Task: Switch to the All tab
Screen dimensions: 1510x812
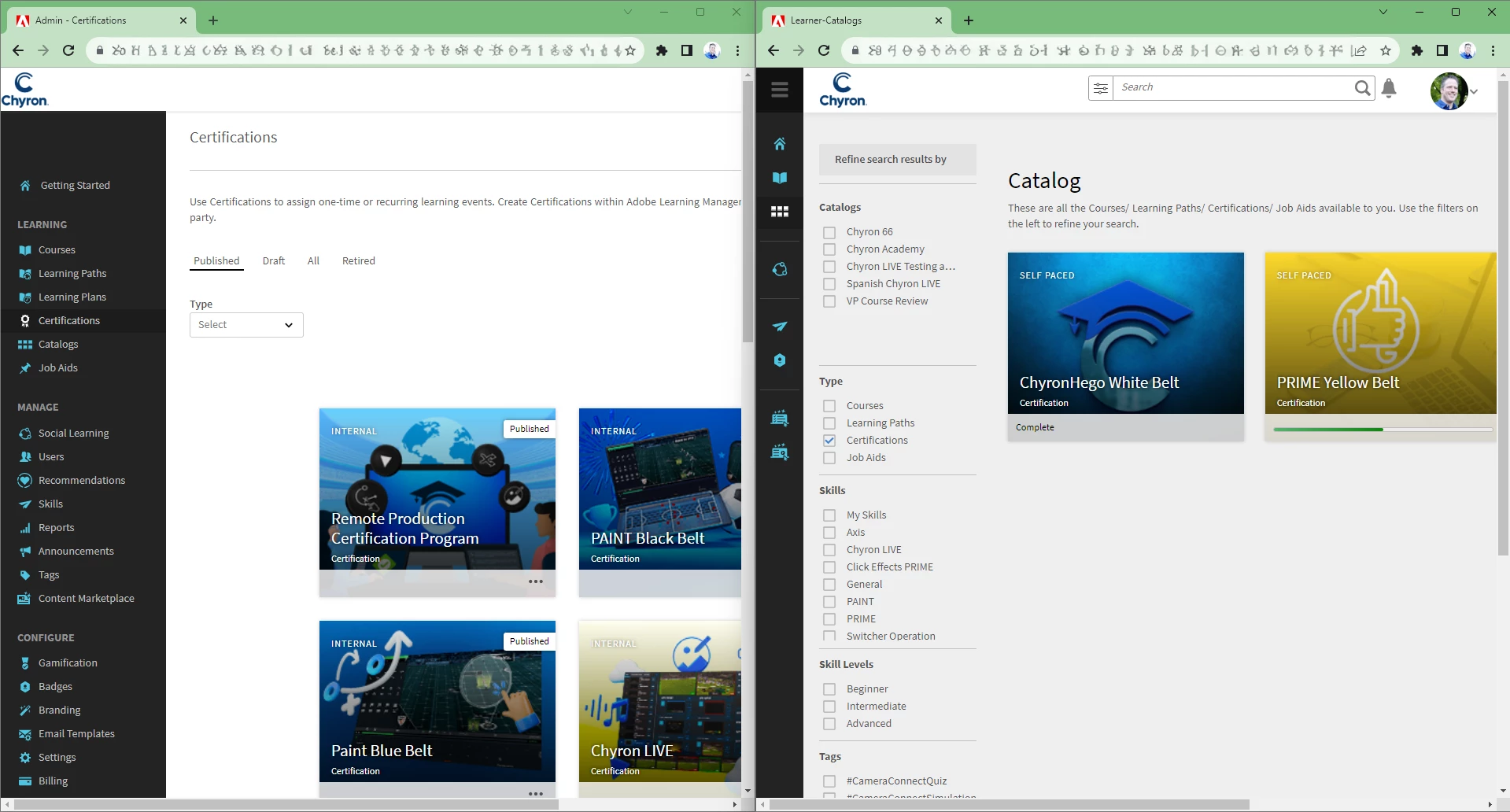Action: 313,261
